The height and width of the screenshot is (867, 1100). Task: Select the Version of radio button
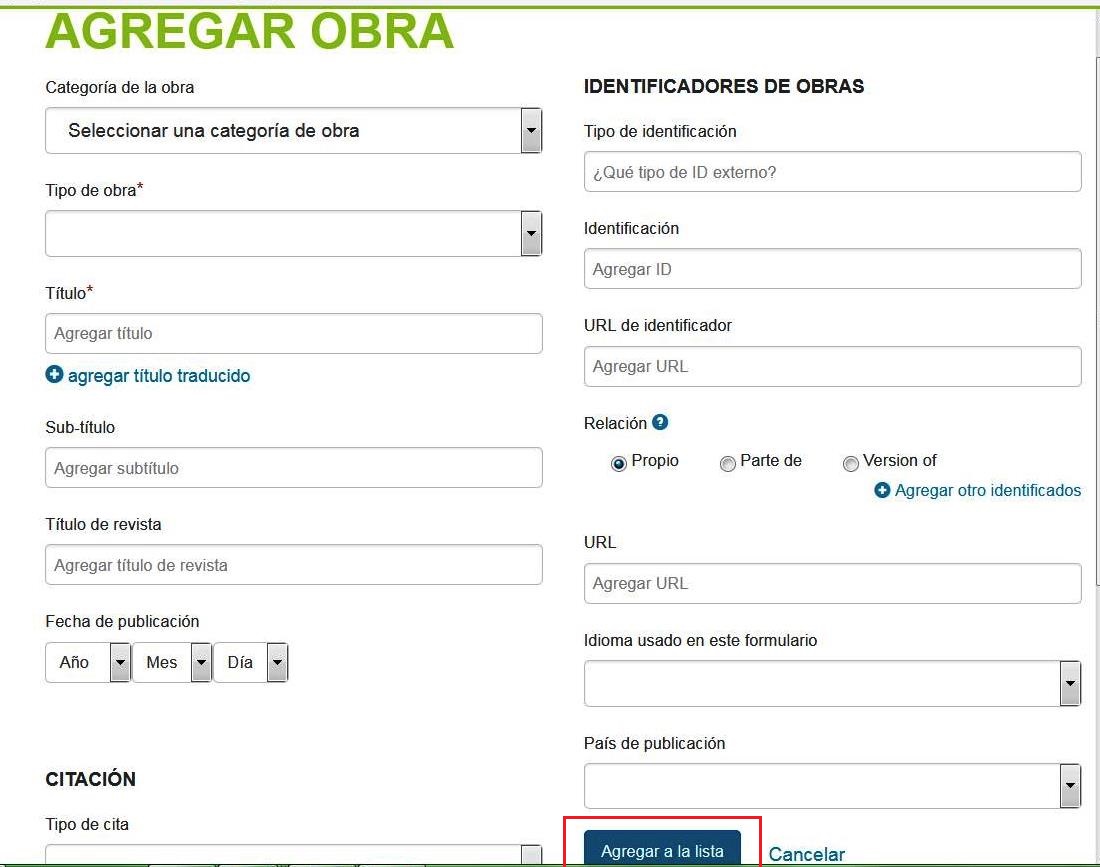(851, 463)
